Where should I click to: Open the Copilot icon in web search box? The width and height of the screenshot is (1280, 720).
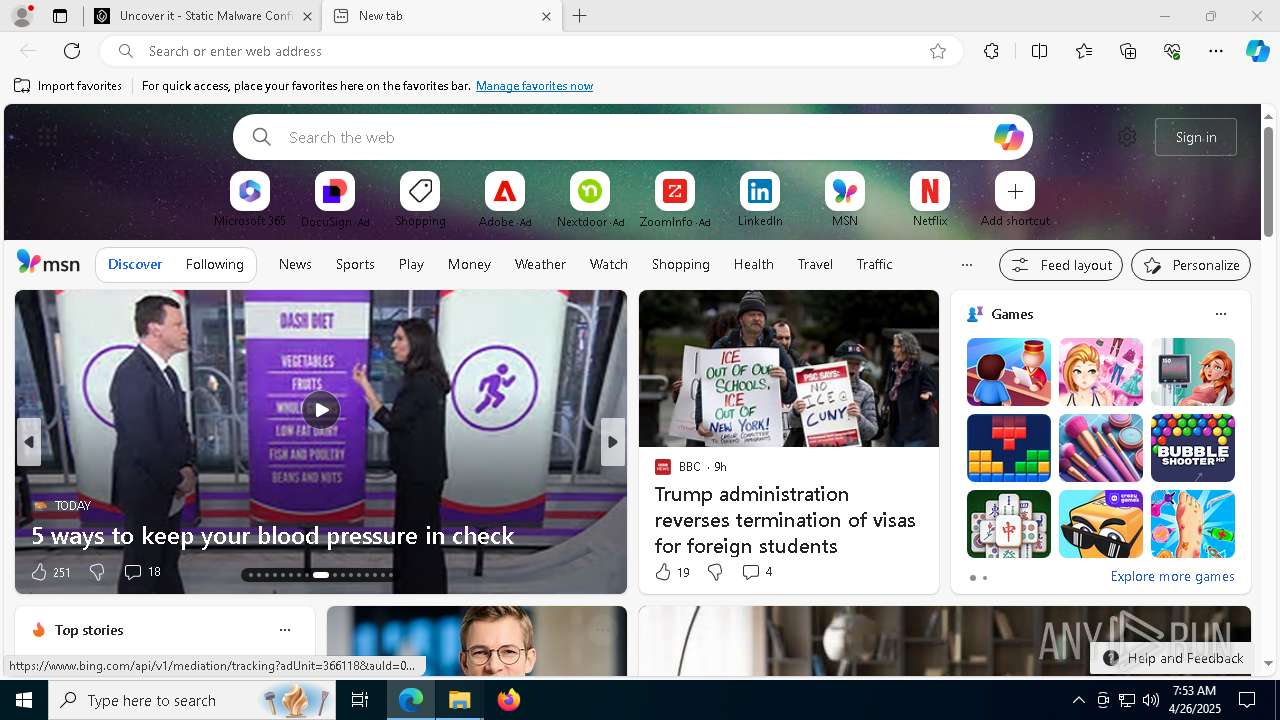tap(1008, 137)
